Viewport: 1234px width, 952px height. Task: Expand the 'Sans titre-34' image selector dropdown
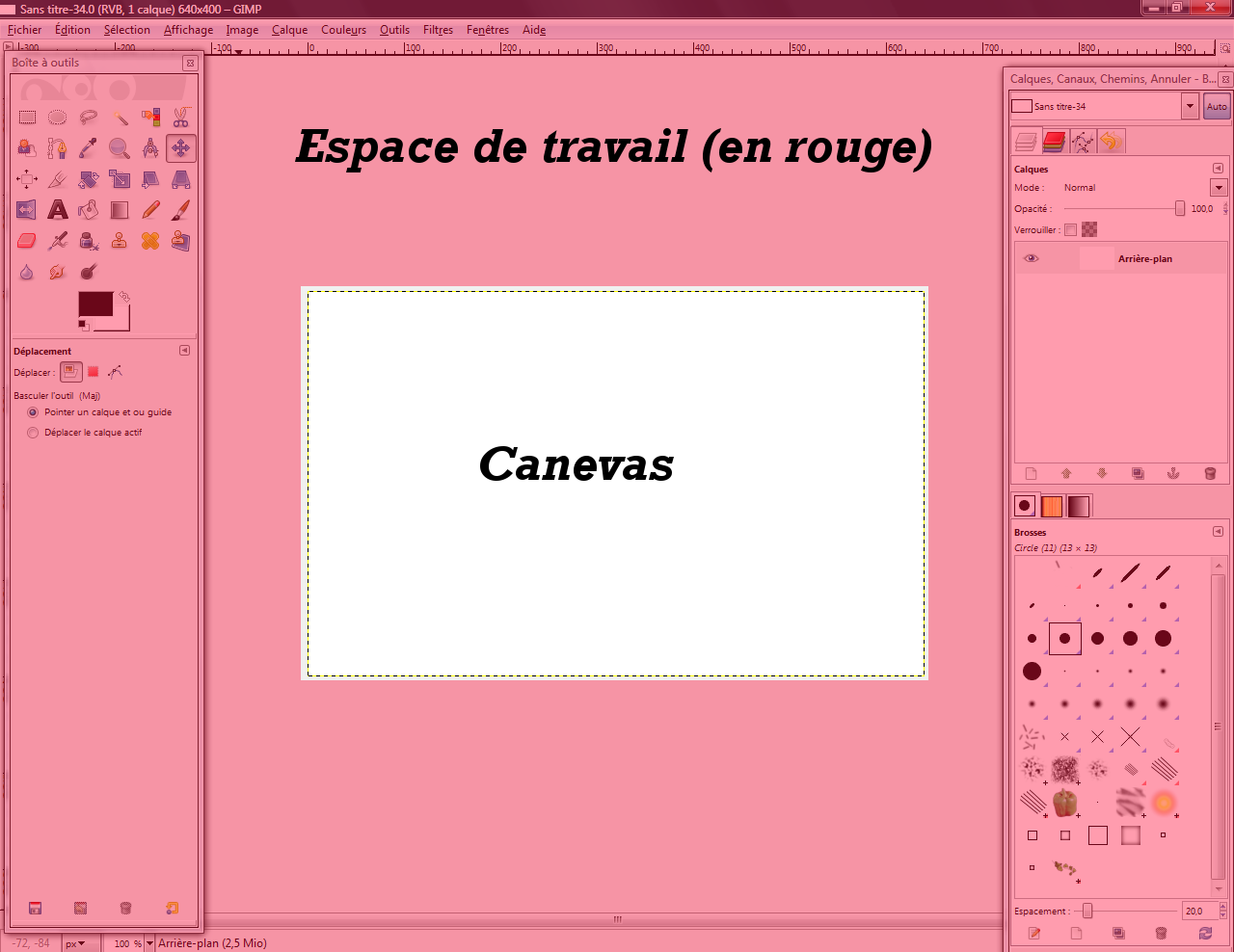click(x=1190, y=106)
